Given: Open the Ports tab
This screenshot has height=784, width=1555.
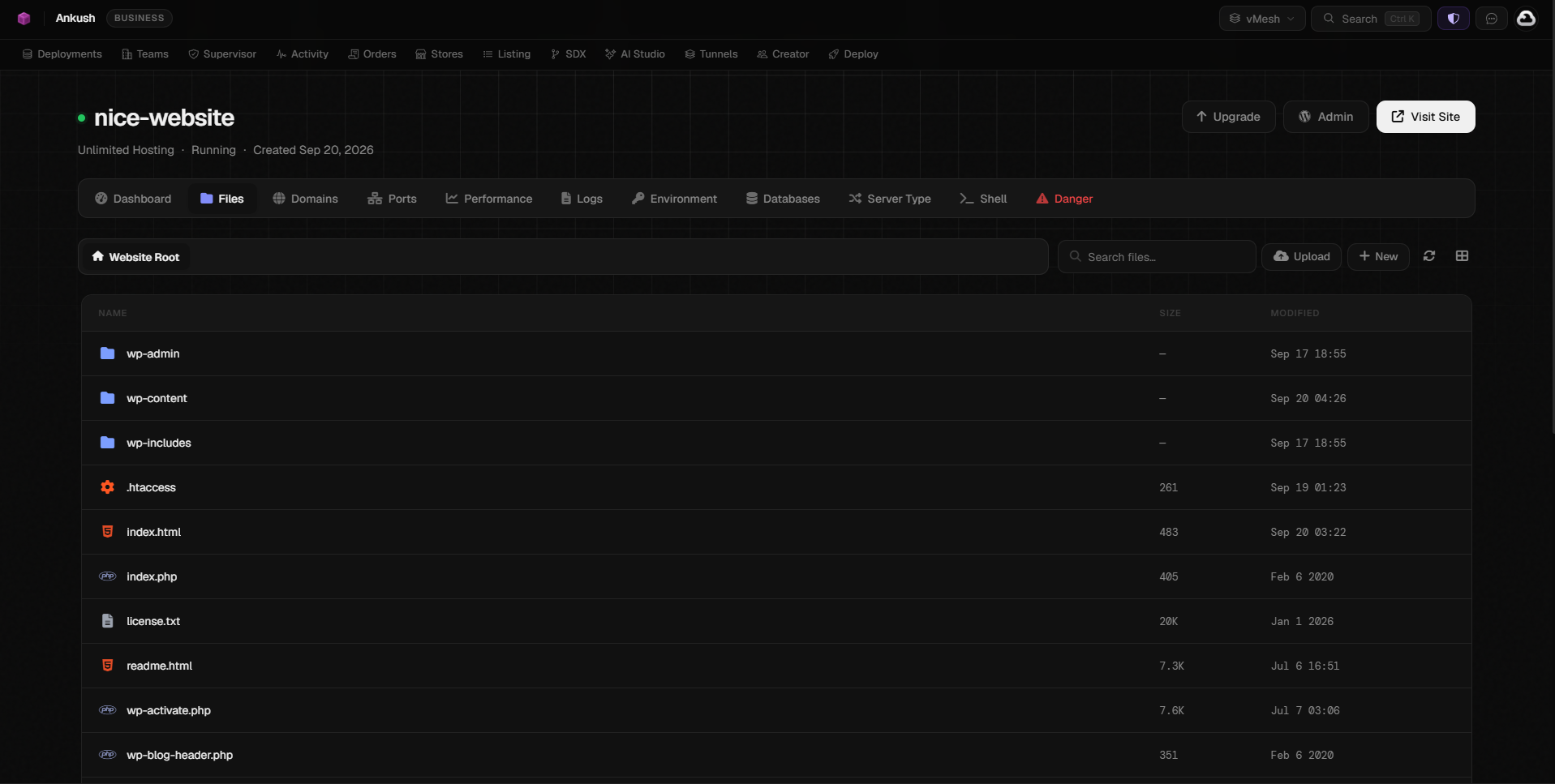Looking at the screenshot, I should pyautogui.click(x=392, y=199).
